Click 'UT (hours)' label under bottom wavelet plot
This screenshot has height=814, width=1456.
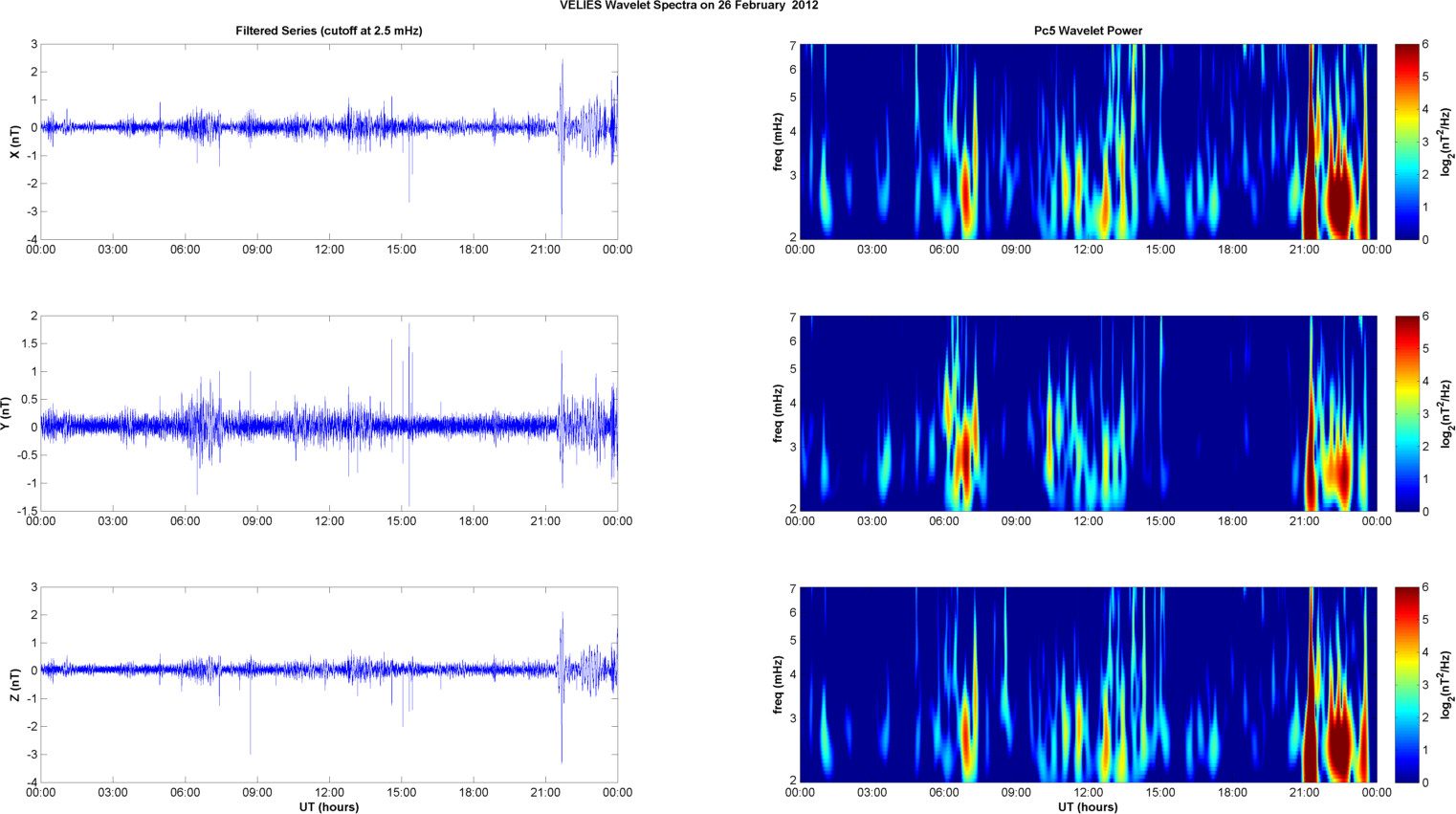(1088, 807)
